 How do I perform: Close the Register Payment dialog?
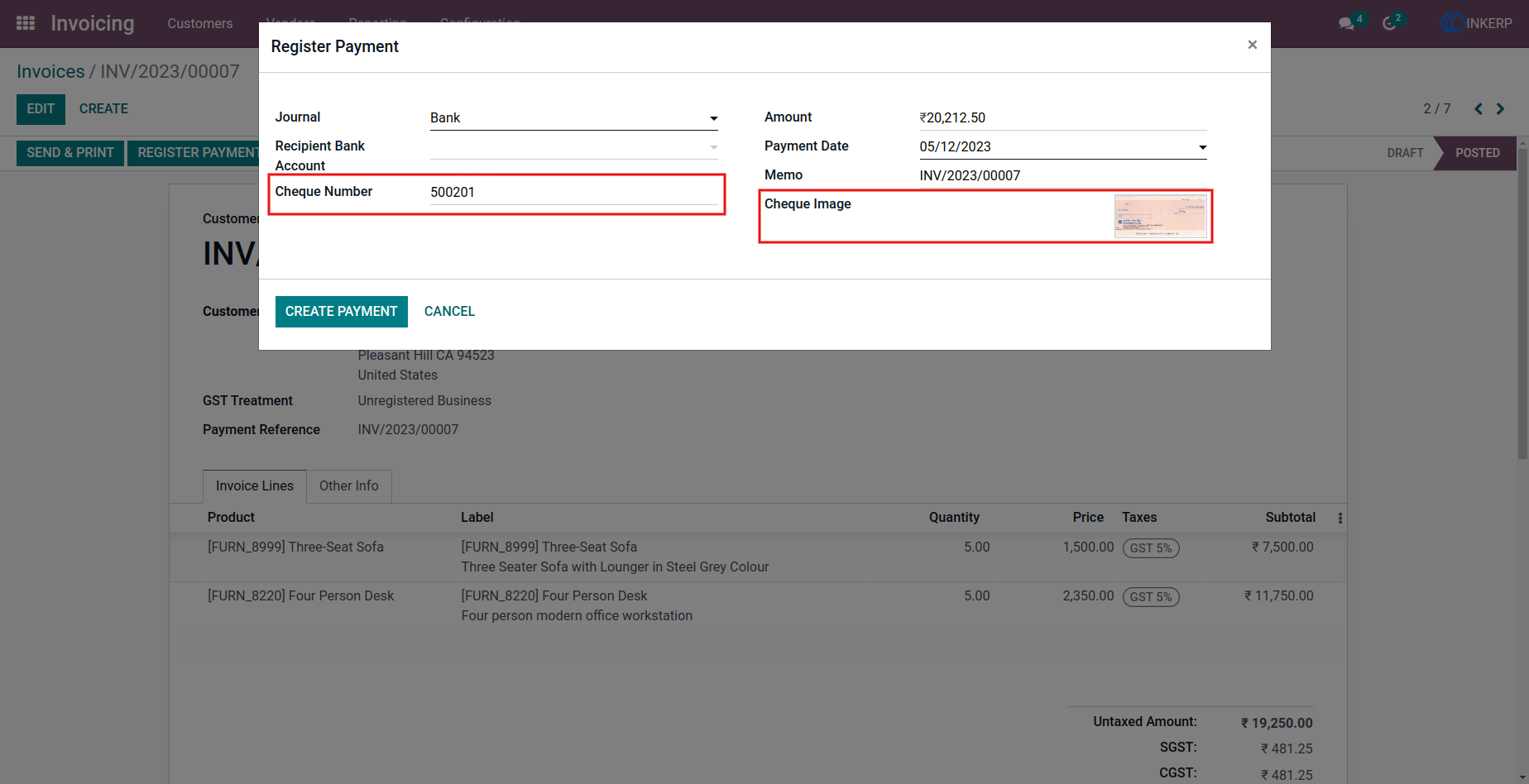(x=1252, y=45)
